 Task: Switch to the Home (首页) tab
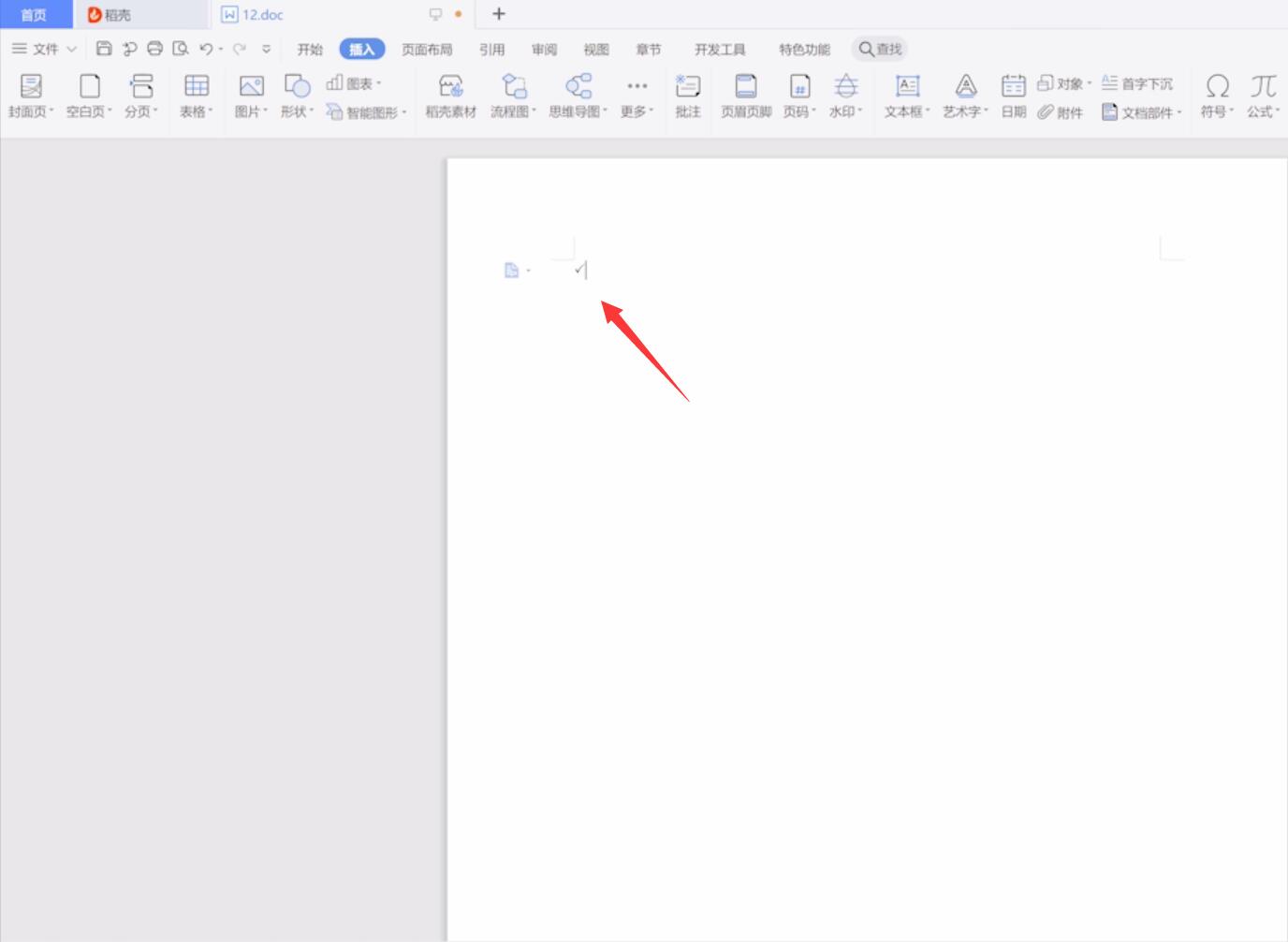(35, 15)
